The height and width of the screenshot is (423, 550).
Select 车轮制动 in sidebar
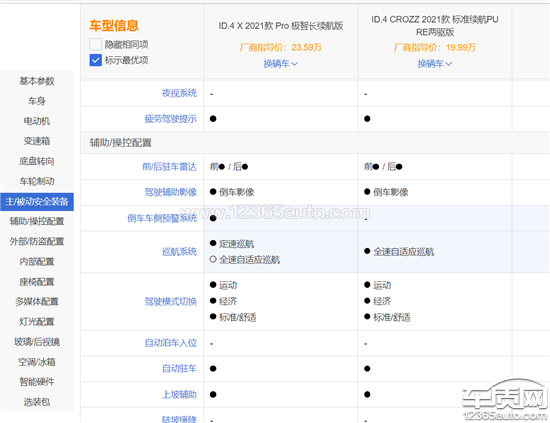coord(37,181)
